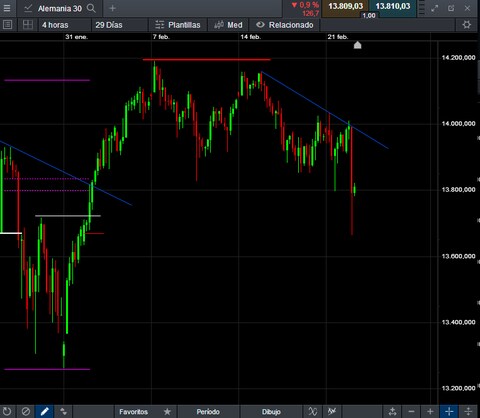Open the Favoritos menu
This screenshot has height=418, width=480.
[133, 412]
